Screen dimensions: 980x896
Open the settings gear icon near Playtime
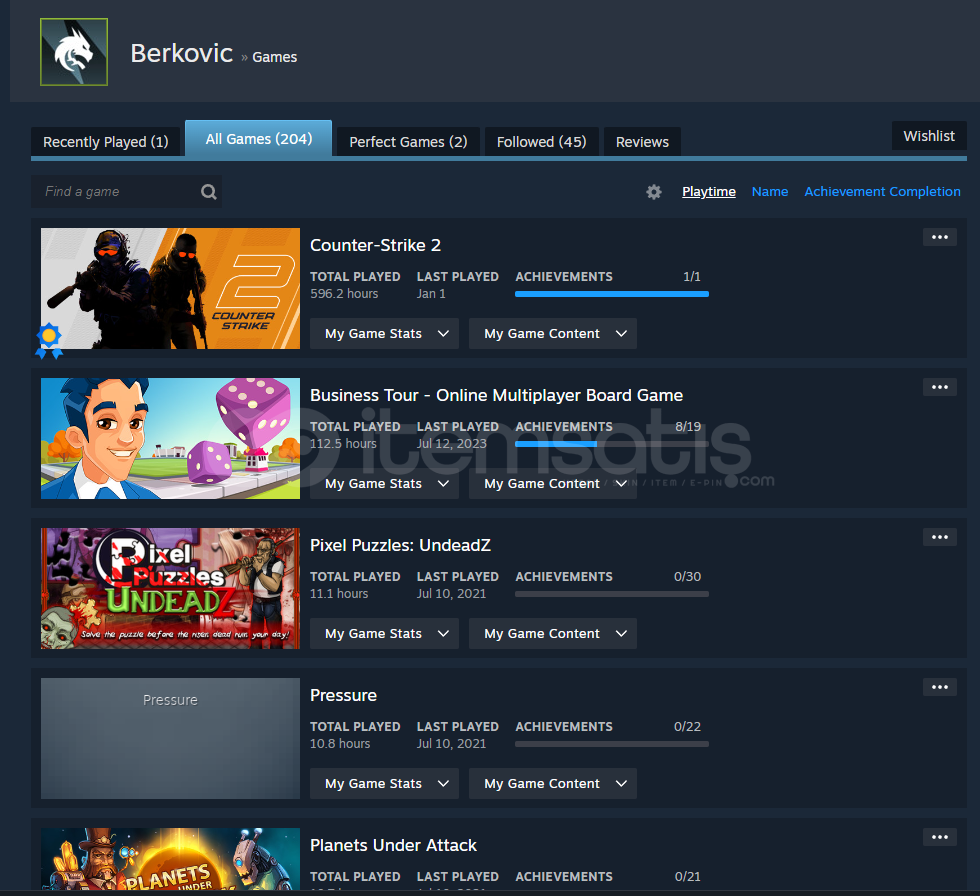[654, 192]
